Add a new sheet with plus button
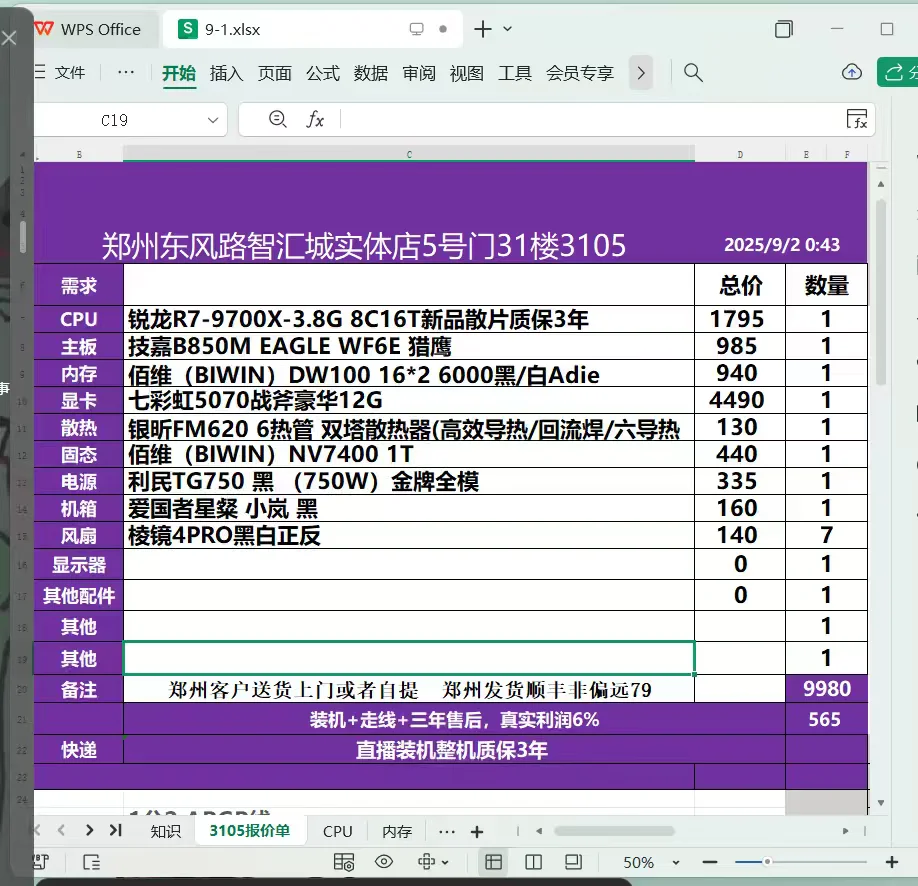This screenshot has width=918, height=886. tap(477, 832)
